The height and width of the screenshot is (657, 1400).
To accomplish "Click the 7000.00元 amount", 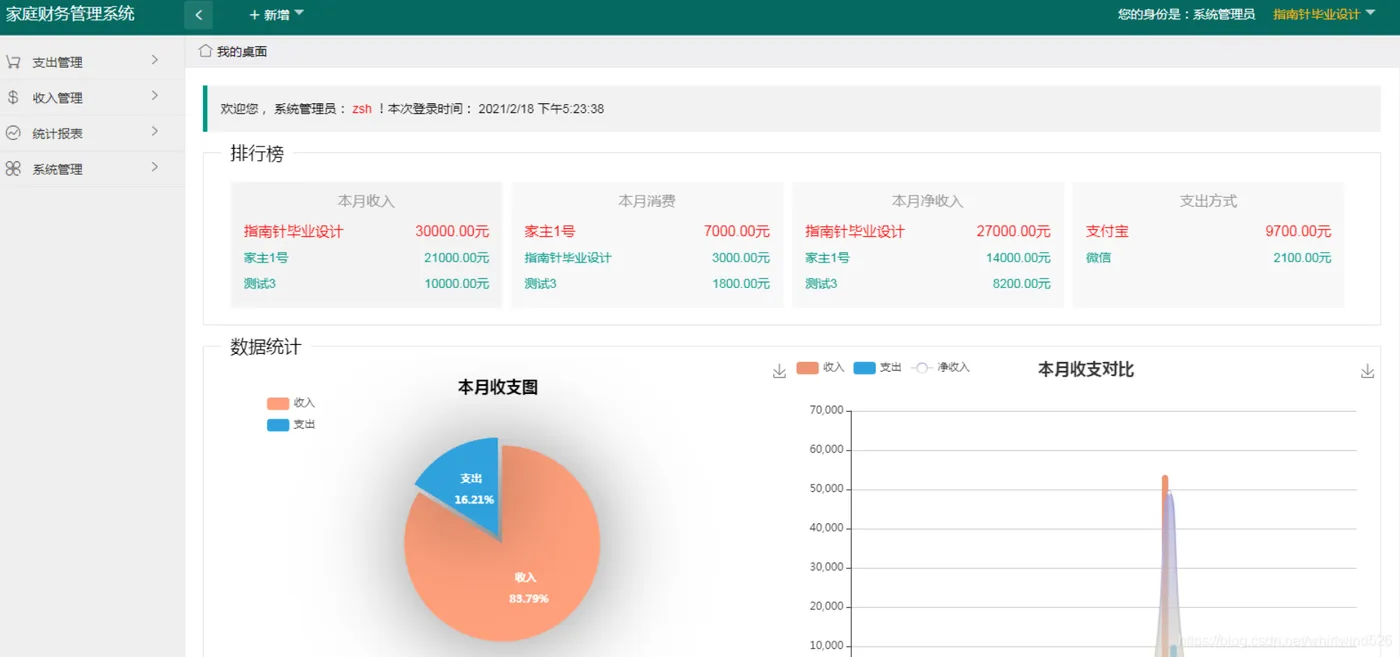I will (737, 231).
